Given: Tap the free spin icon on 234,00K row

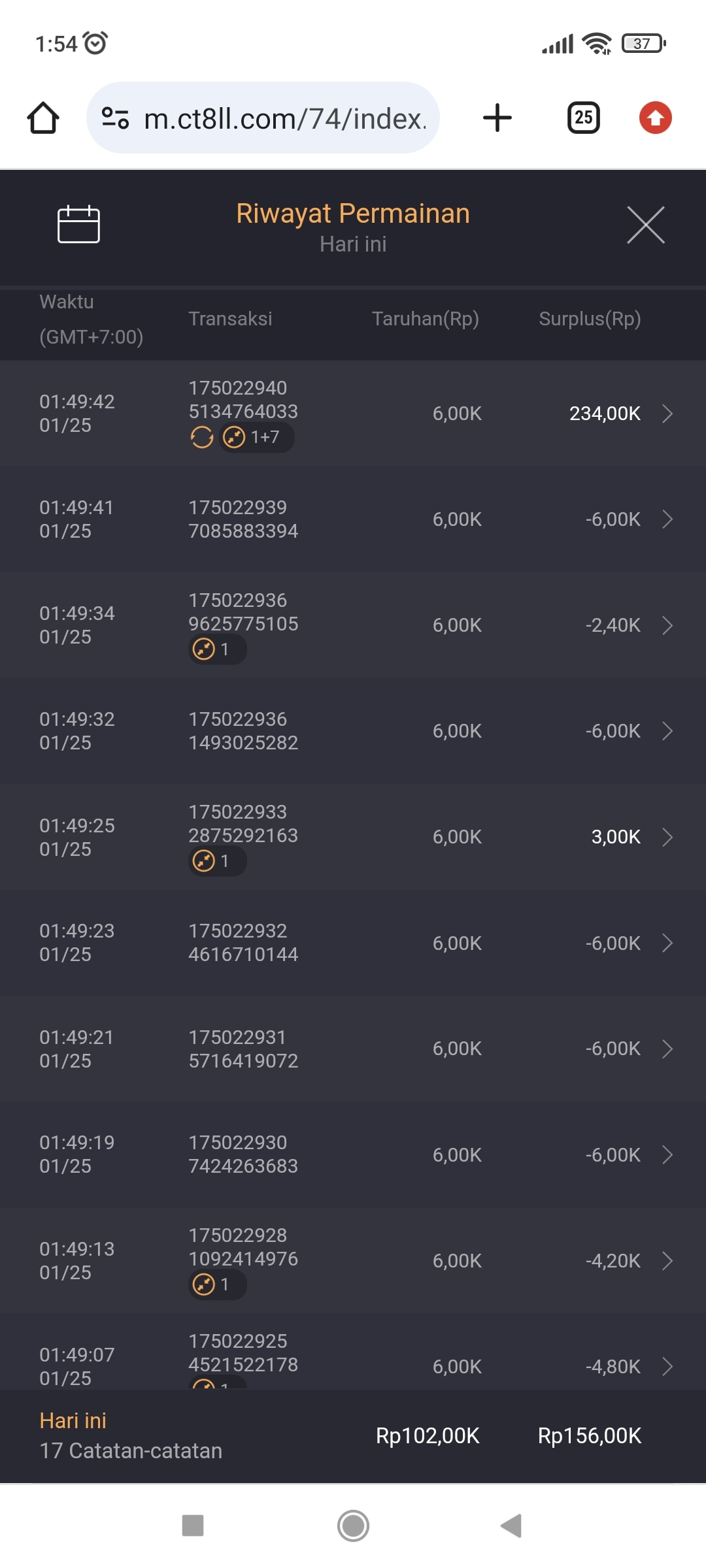Looking at the screenshot, I should [x=202, y=437].
